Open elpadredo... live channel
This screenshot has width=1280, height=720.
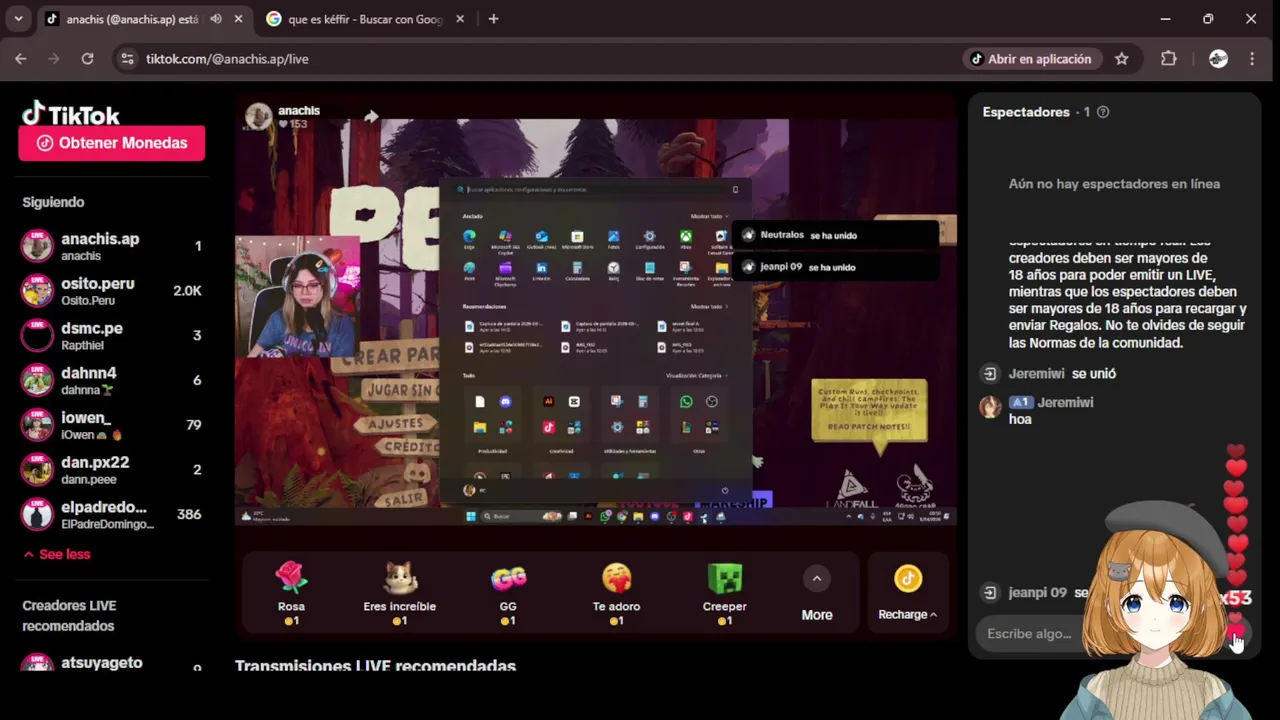tap(112, 514)
